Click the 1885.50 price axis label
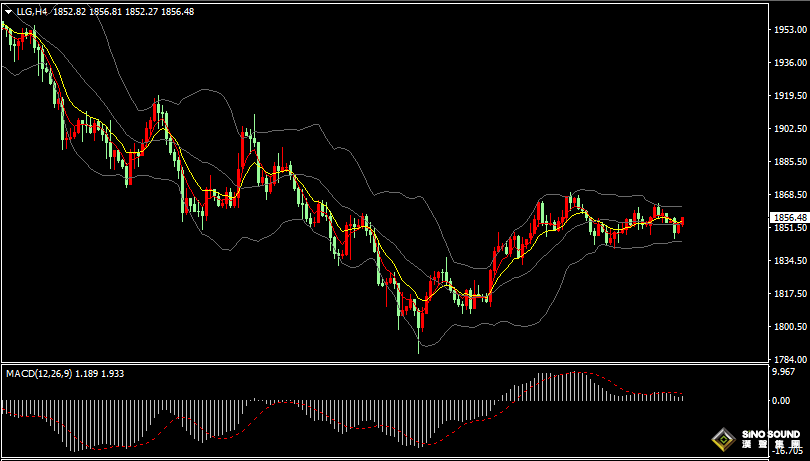810x461 pixels. pos(789,162)
